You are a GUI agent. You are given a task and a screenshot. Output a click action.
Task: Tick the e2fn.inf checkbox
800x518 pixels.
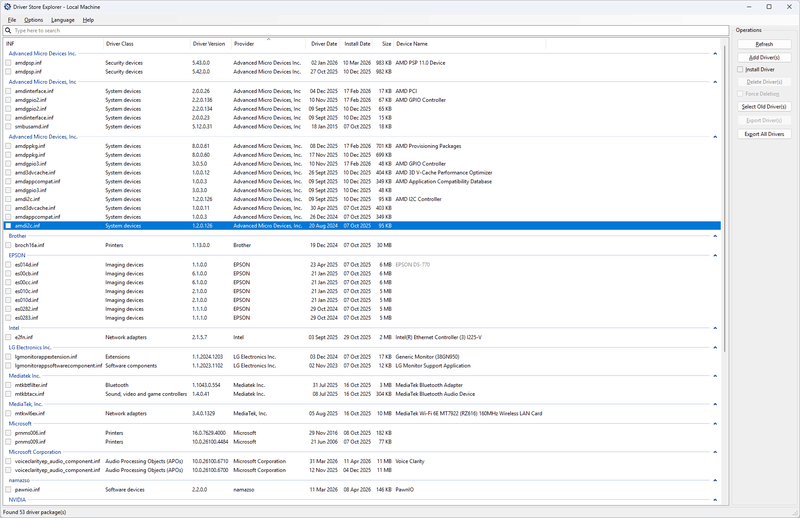[x=8, y=337]
